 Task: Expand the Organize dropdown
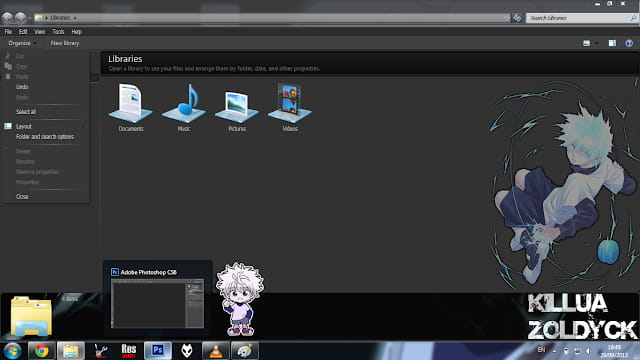click(x=22, y=43)
